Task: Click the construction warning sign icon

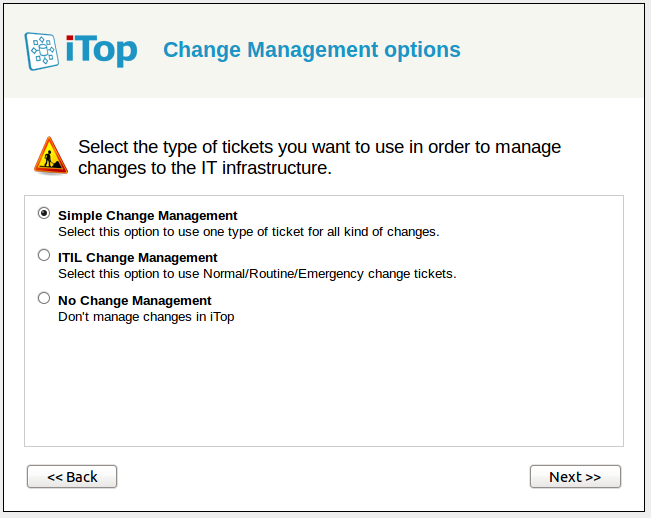Action: tap(50, 157)
